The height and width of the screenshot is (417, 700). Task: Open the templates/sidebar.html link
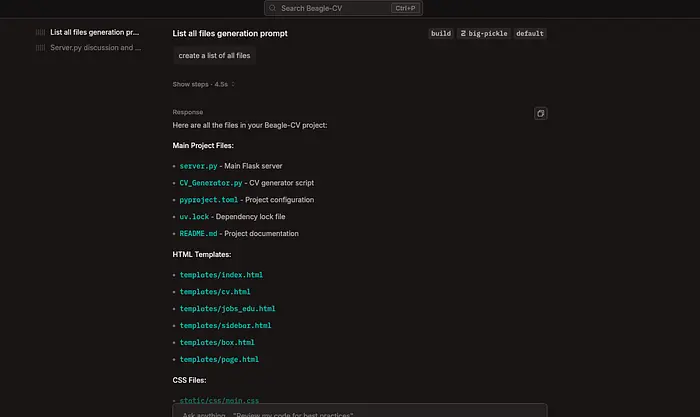(225, 325)
